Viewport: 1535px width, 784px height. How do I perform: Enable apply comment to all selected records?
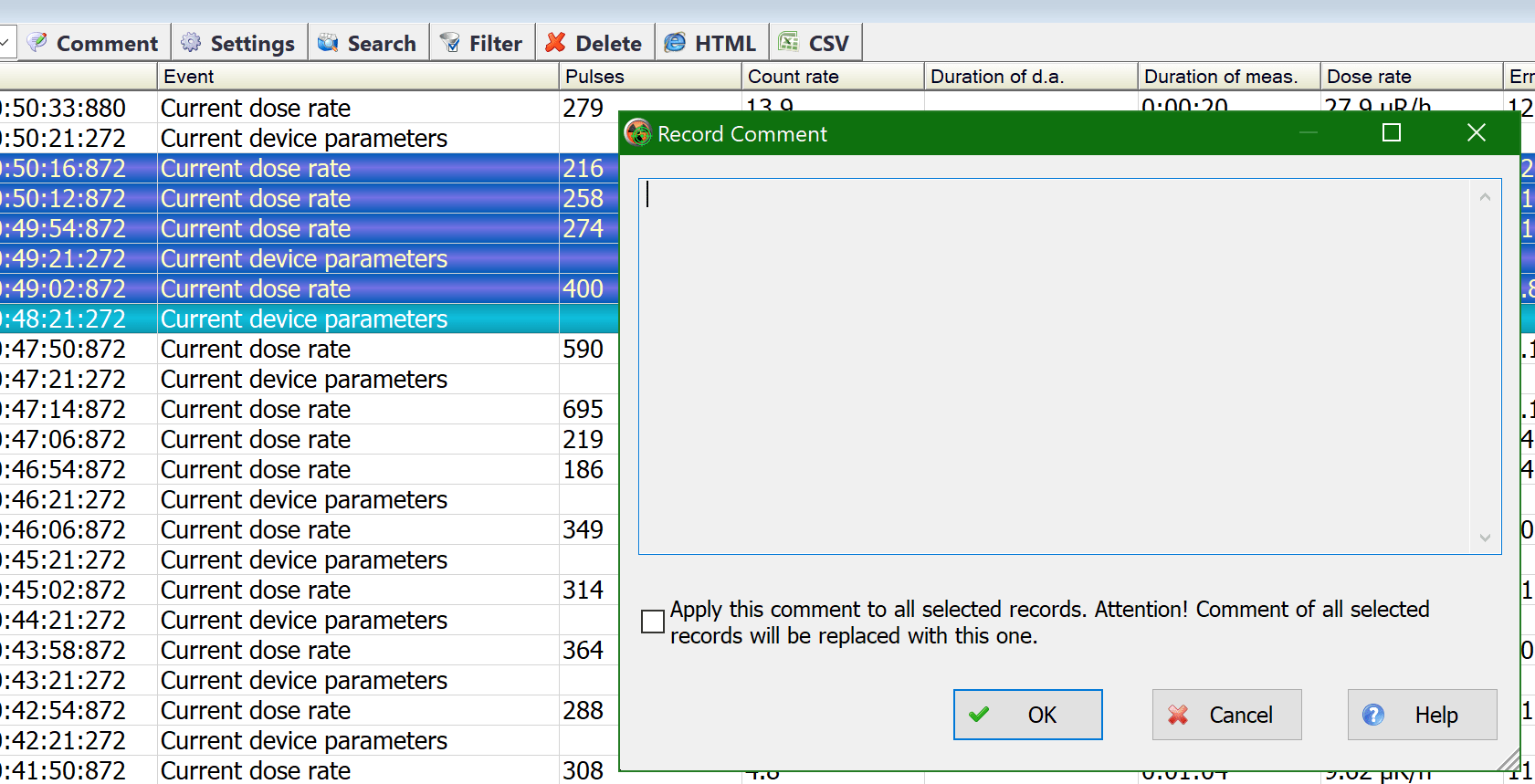653,622
